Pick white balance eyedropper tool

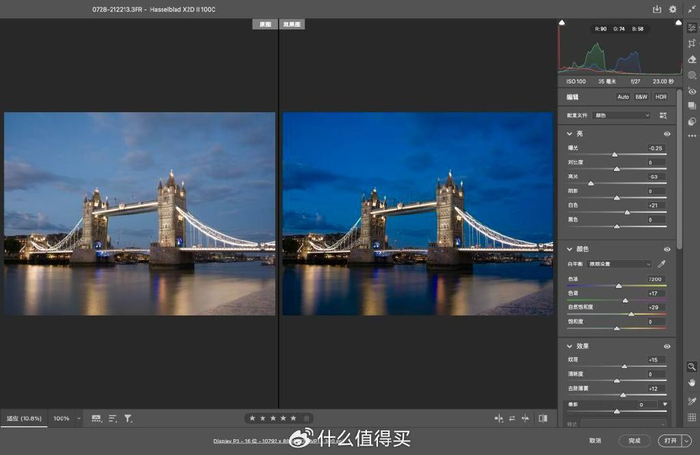pos(662,264)
